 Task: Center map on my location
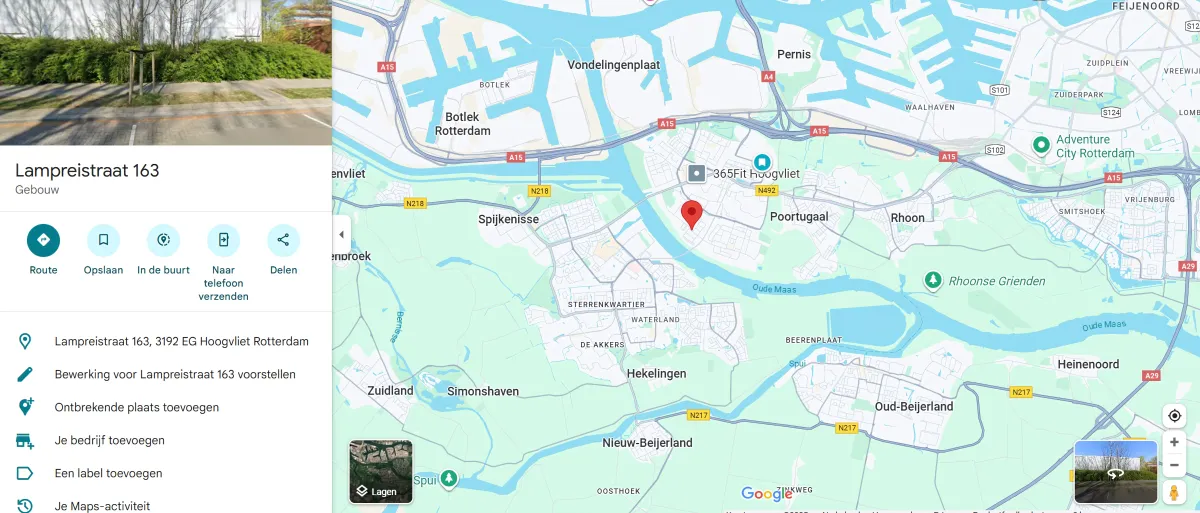coord(1174,415)
